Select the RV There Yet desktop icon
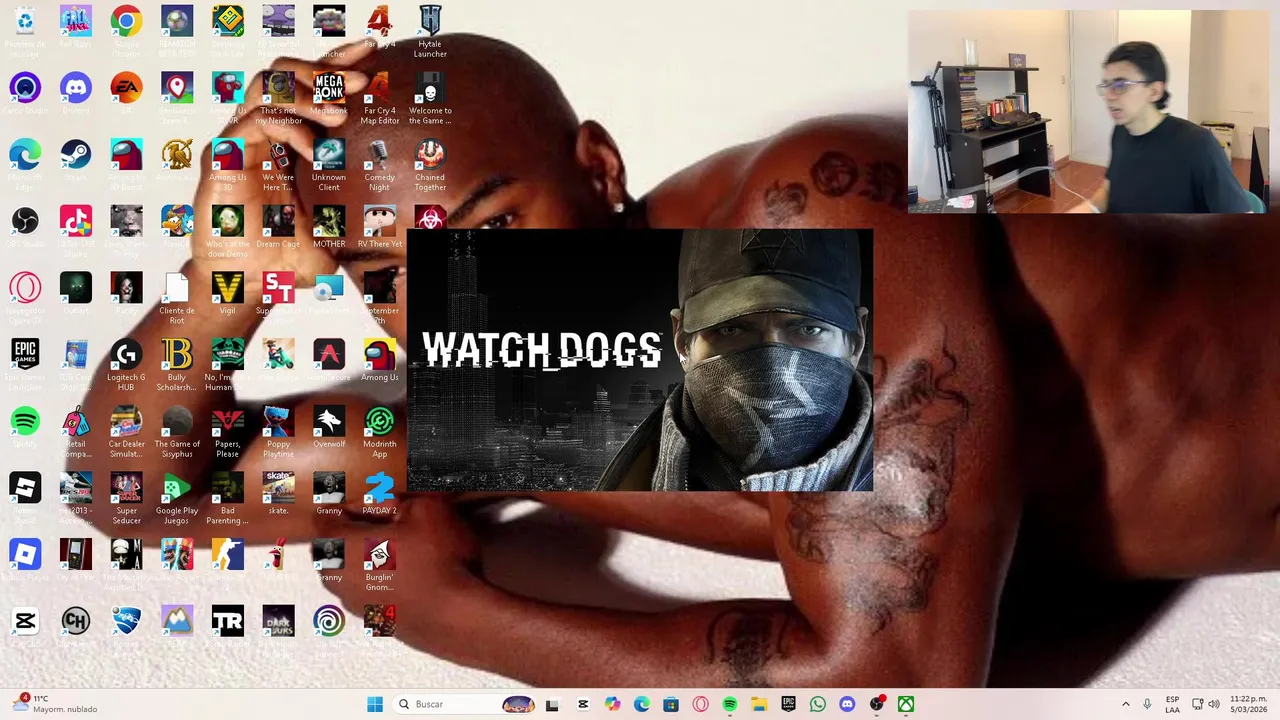Viewport: 1280px width, 720px height. pyautogui.click(x=380, y=221)
